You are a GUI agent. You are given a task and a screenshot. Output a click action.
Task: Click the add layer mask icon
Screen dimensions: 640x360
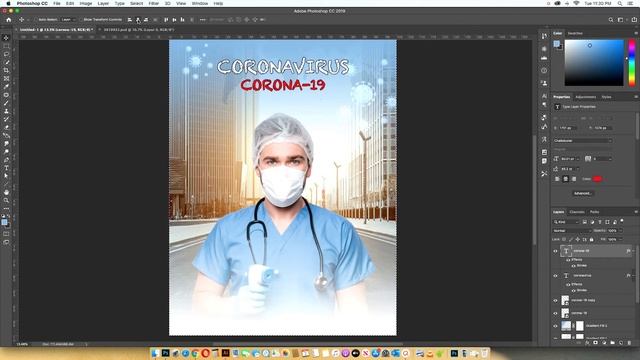(596, 343)
